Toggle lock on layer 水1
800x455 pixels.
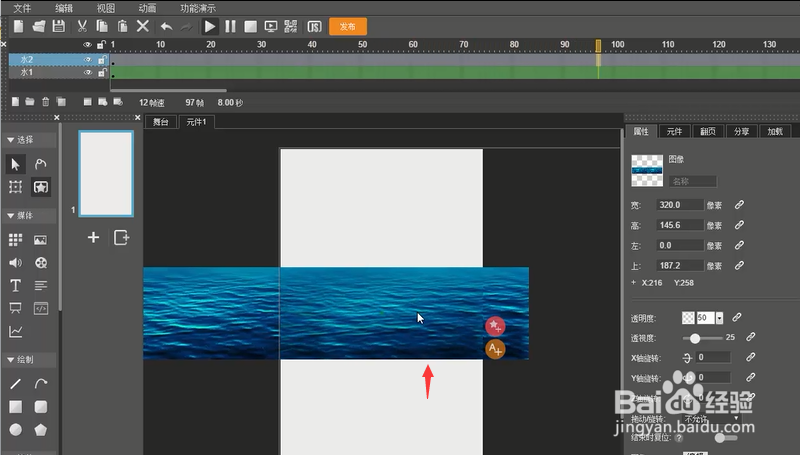(x=102, y=72)
